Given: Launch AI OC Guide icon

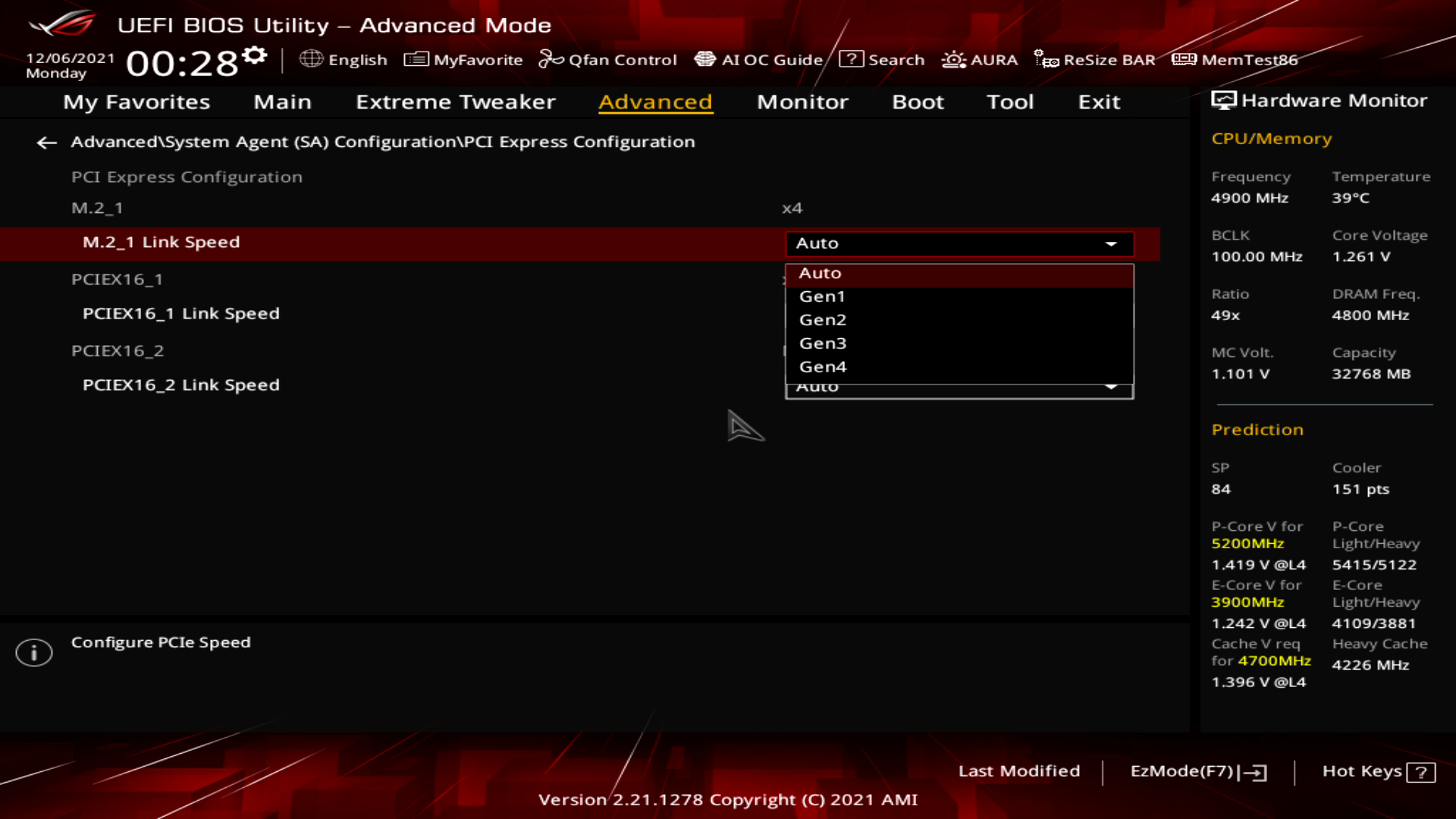Looking at the screenshot, I should click(x=704, y=59).
